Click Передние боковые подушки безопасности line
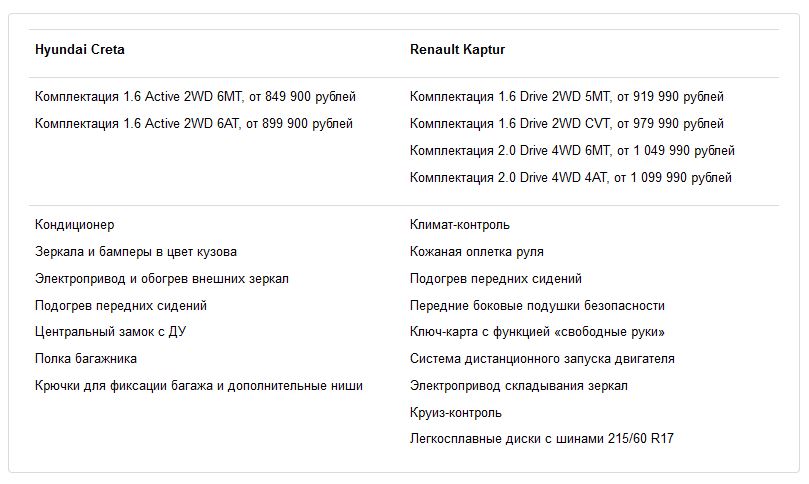 tap(537, 306)
